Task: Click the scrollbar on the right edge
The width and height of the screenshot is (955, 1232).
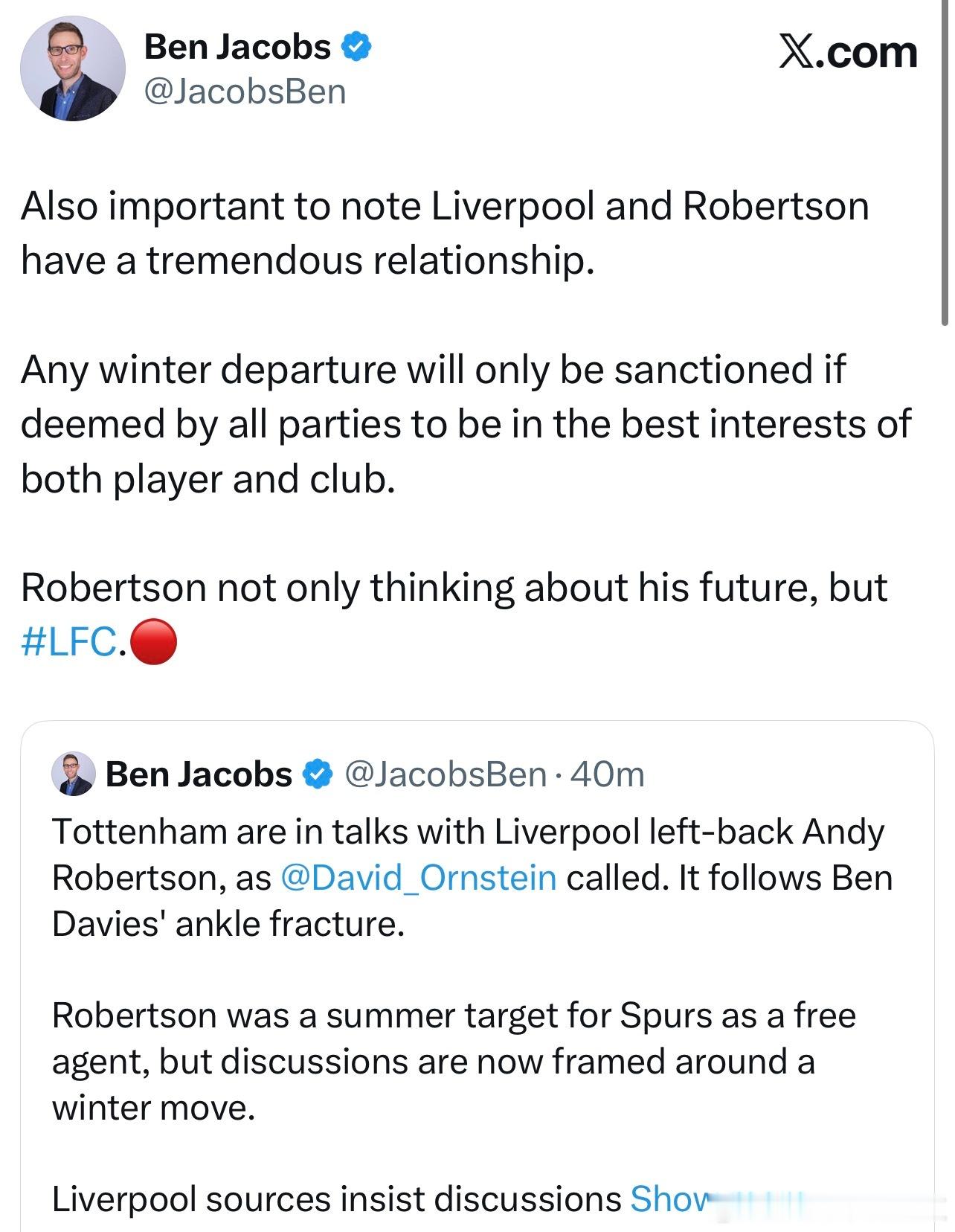Action: tap(945, 164)
